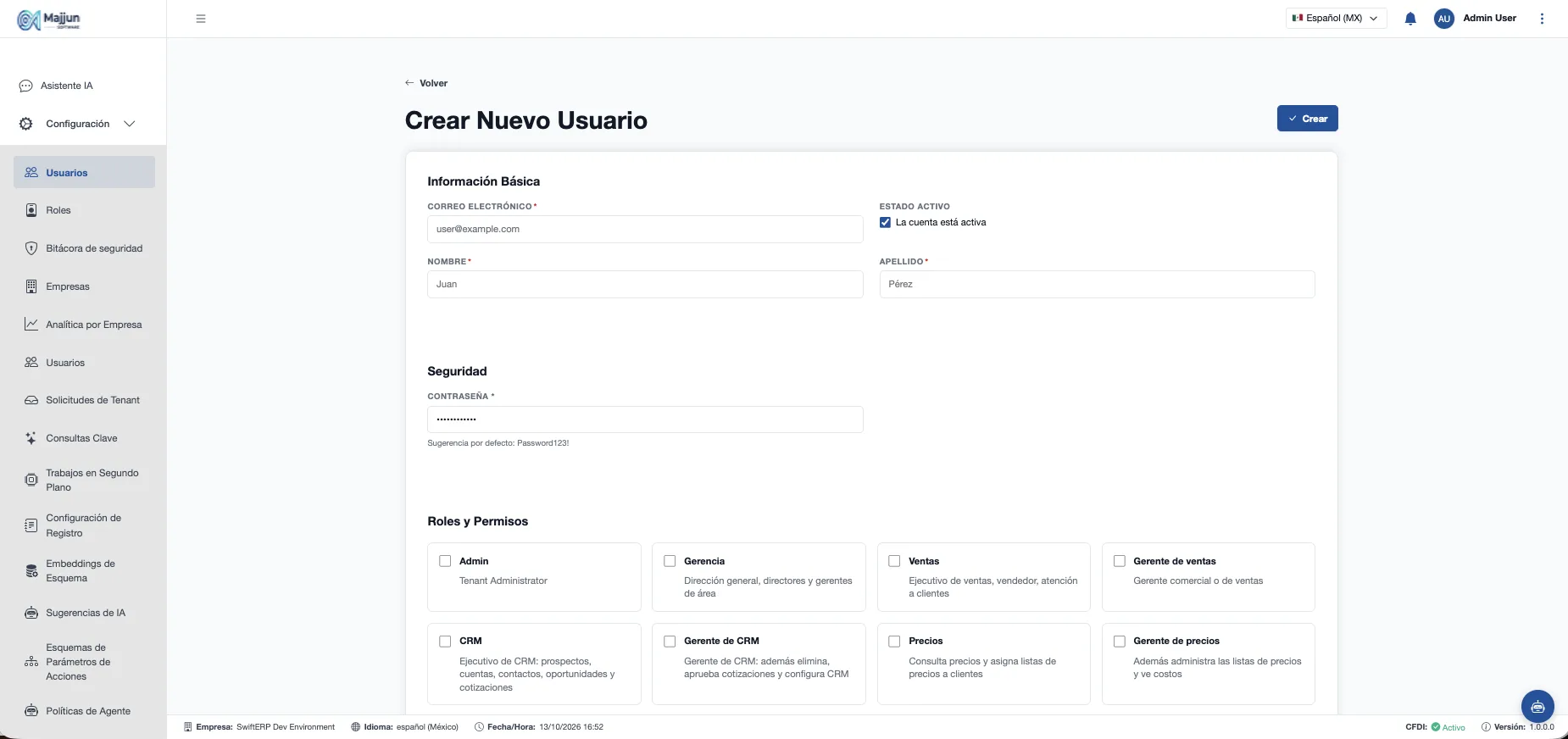Click the AU avatar circle

pos(1444,19)
